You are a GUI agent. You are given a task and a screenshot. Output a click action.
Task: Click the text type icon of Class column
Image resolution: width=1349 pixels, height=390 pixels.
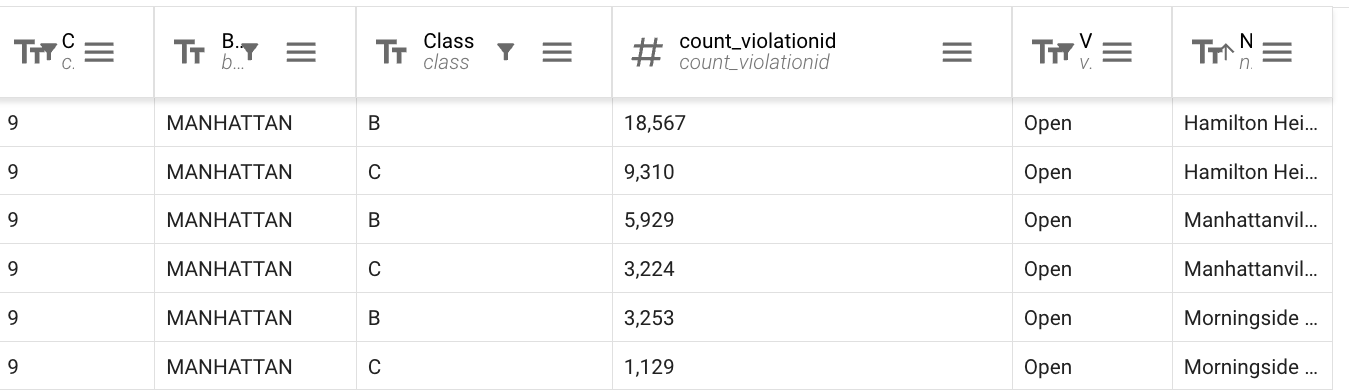click(391, 52)
